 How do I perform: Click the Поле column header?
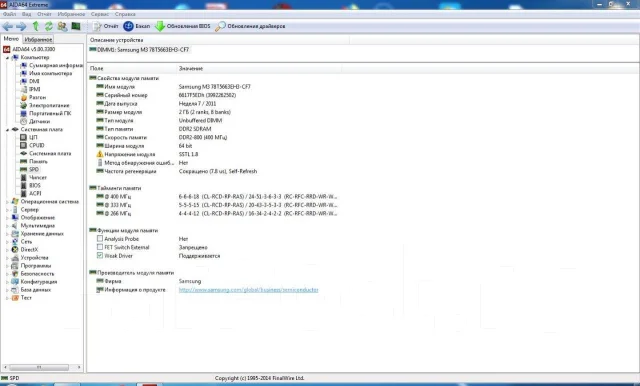[132, 69]
